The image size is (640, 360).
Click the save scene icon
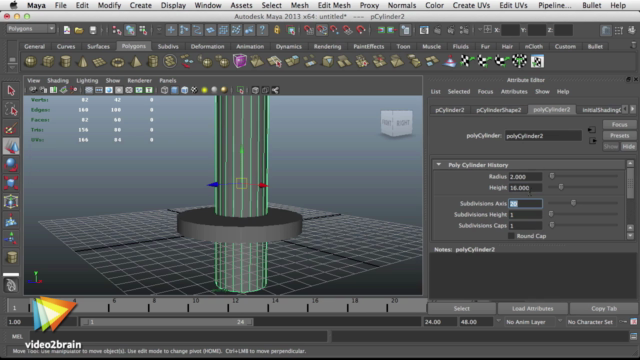point(93,30)
